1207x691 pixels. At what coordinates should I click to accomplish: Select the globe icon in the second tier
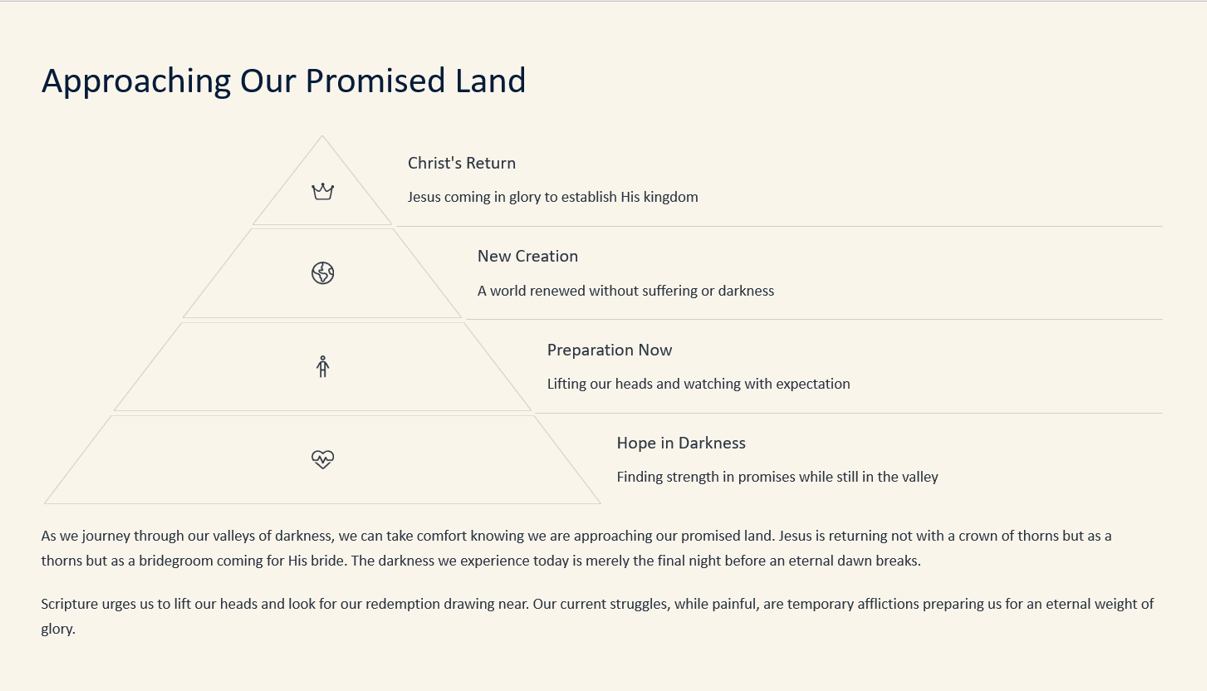322,273
